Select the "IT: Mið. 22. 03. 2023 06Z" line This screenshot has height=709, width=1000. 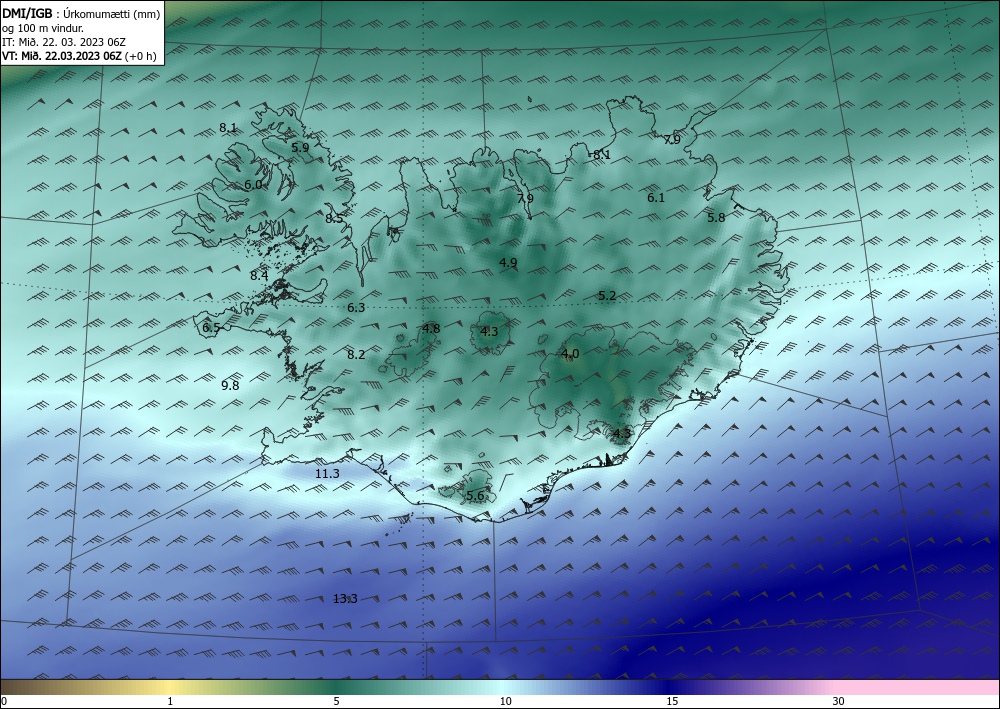tap(64, 42)
